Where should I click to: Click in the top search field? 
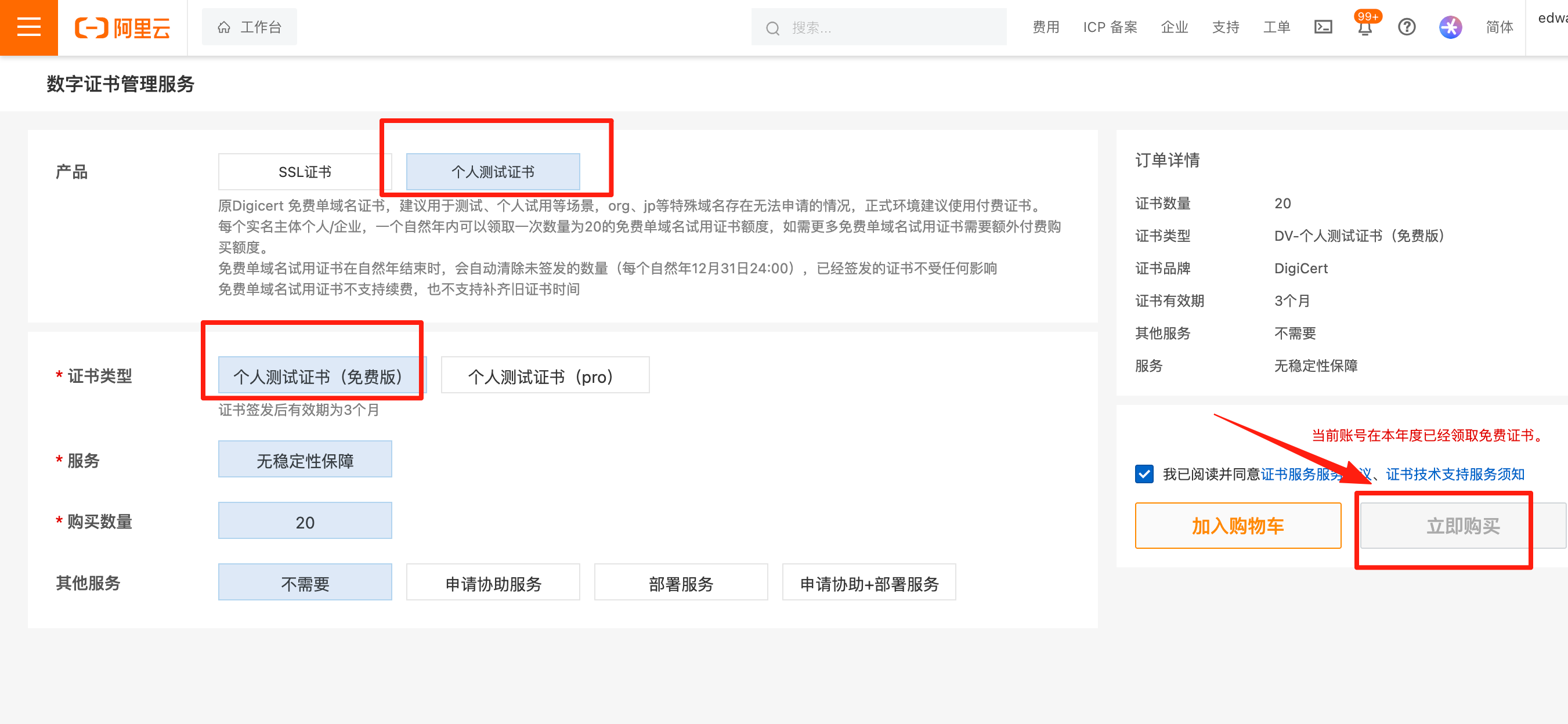[x=888, y=27]
